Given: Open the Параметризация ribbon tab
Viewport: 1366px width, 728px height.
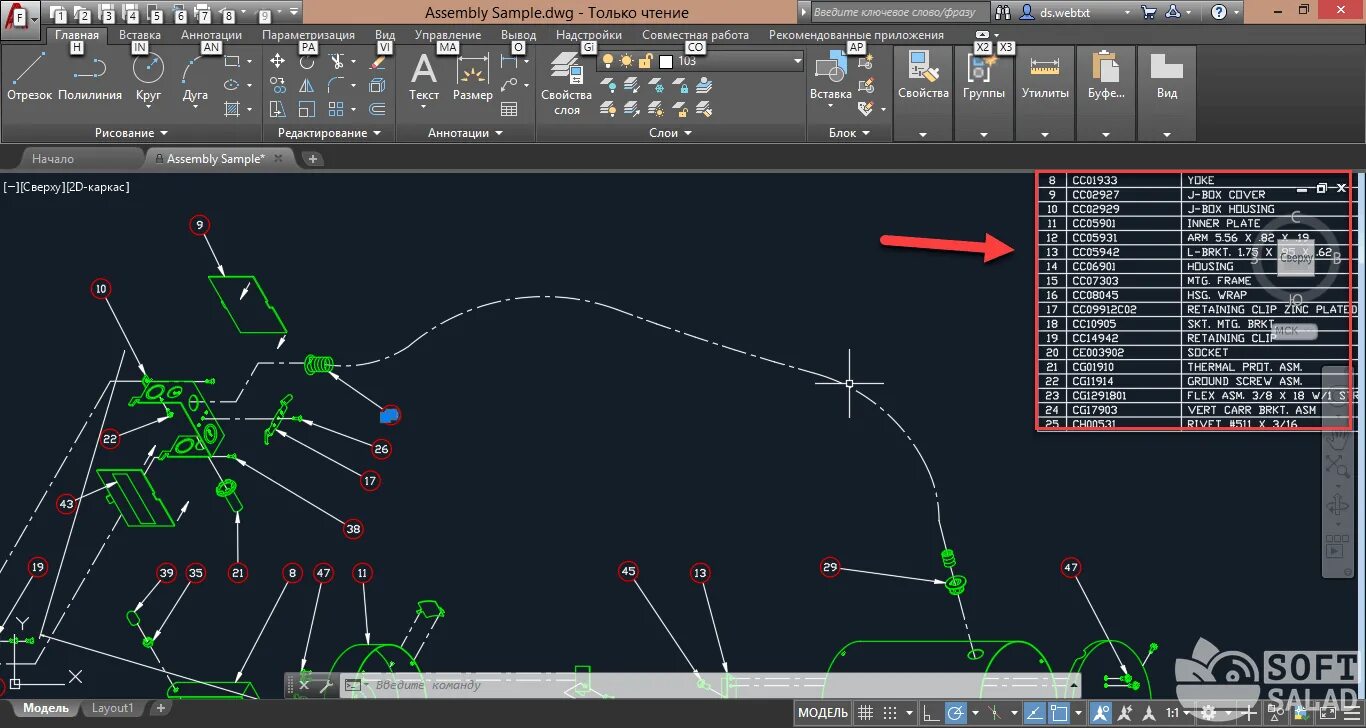Looking at the screenshot, I should click(309, 35).
